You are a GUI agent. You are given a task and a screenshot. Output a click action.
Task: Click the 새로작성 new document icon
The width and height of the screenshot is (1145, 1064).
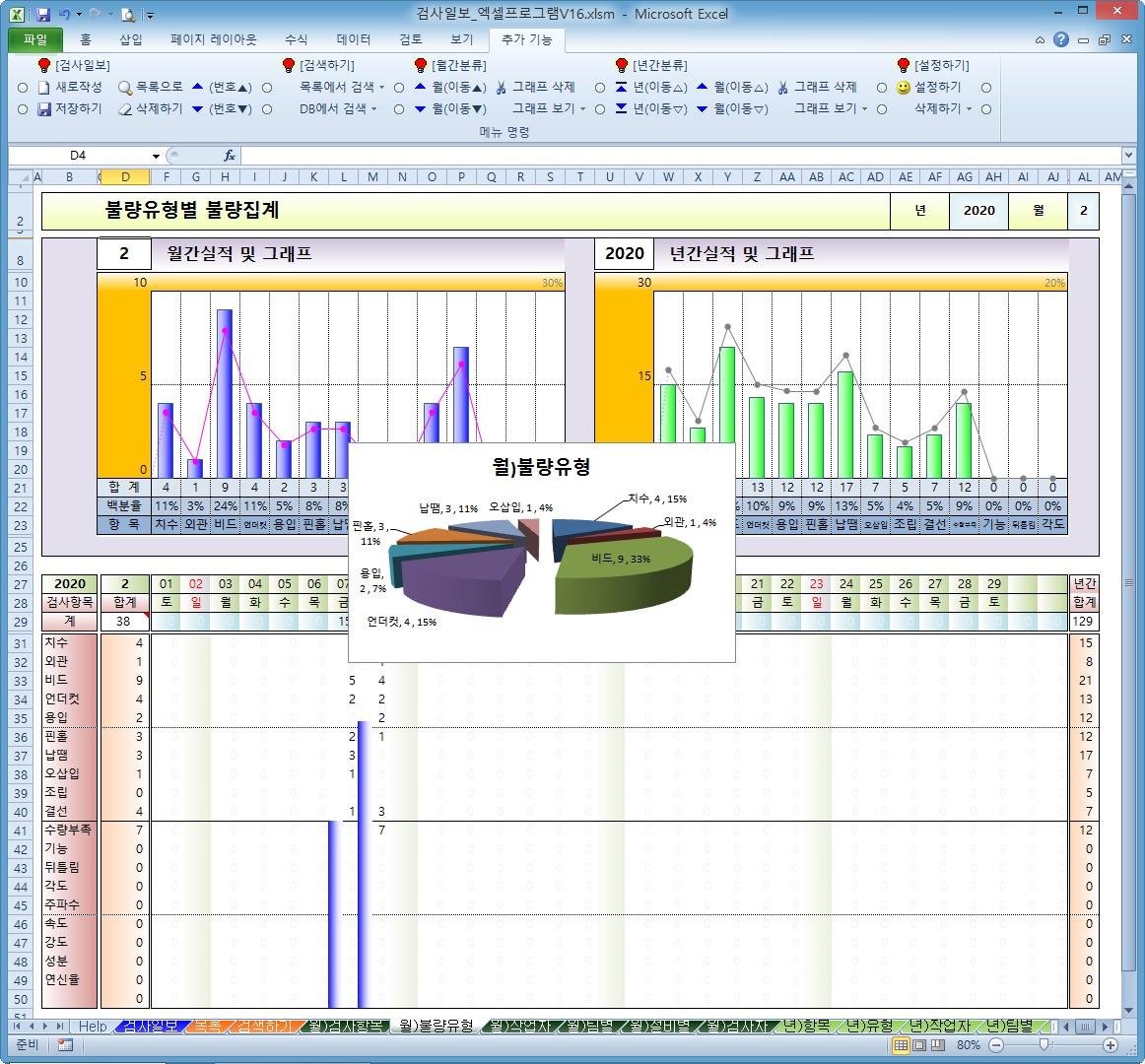pyautogui.click(x=43, y=88)
